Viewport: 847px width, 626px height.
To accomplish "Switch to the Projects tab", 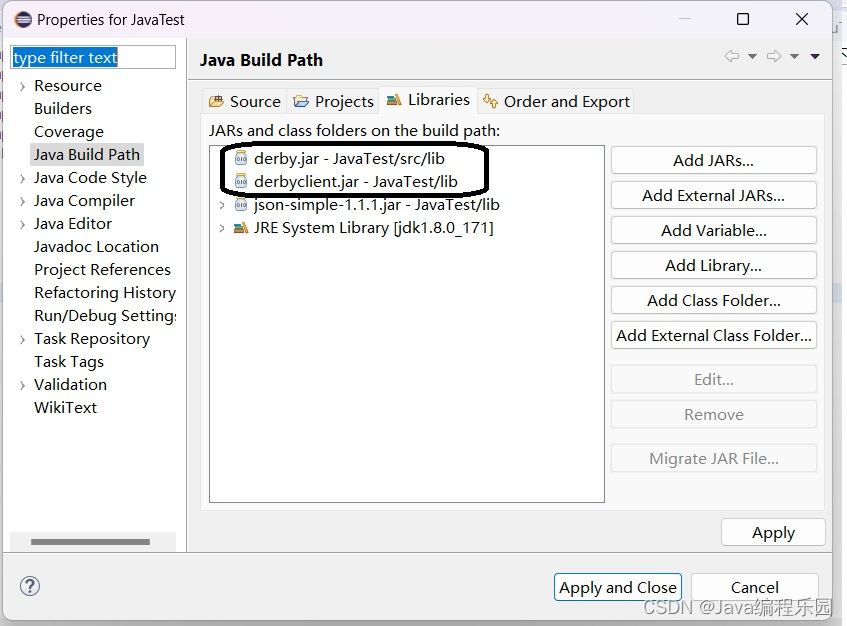I will point(333,101).
